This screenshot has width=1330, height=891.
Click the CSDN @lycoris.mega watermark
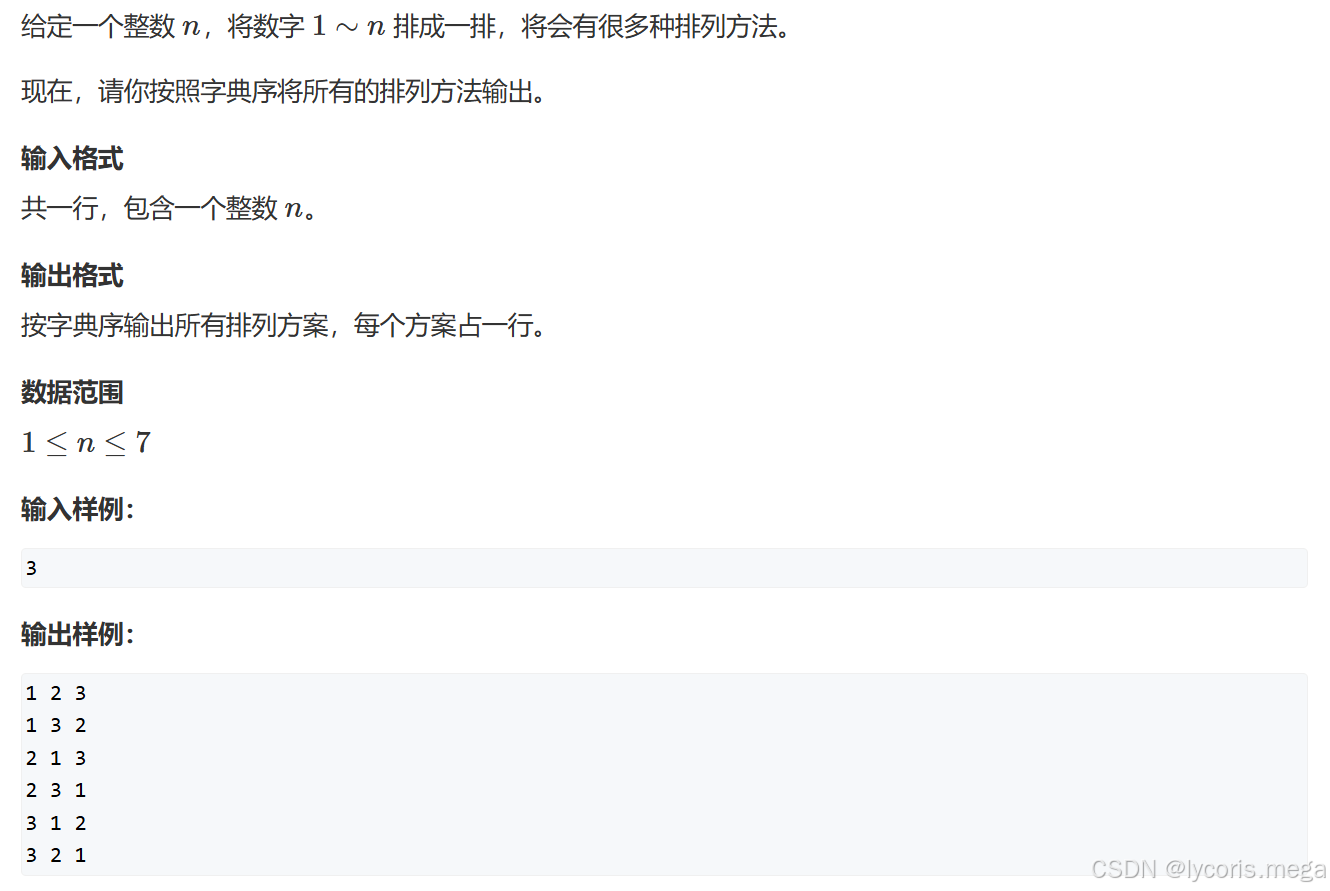pos(1208,868)
